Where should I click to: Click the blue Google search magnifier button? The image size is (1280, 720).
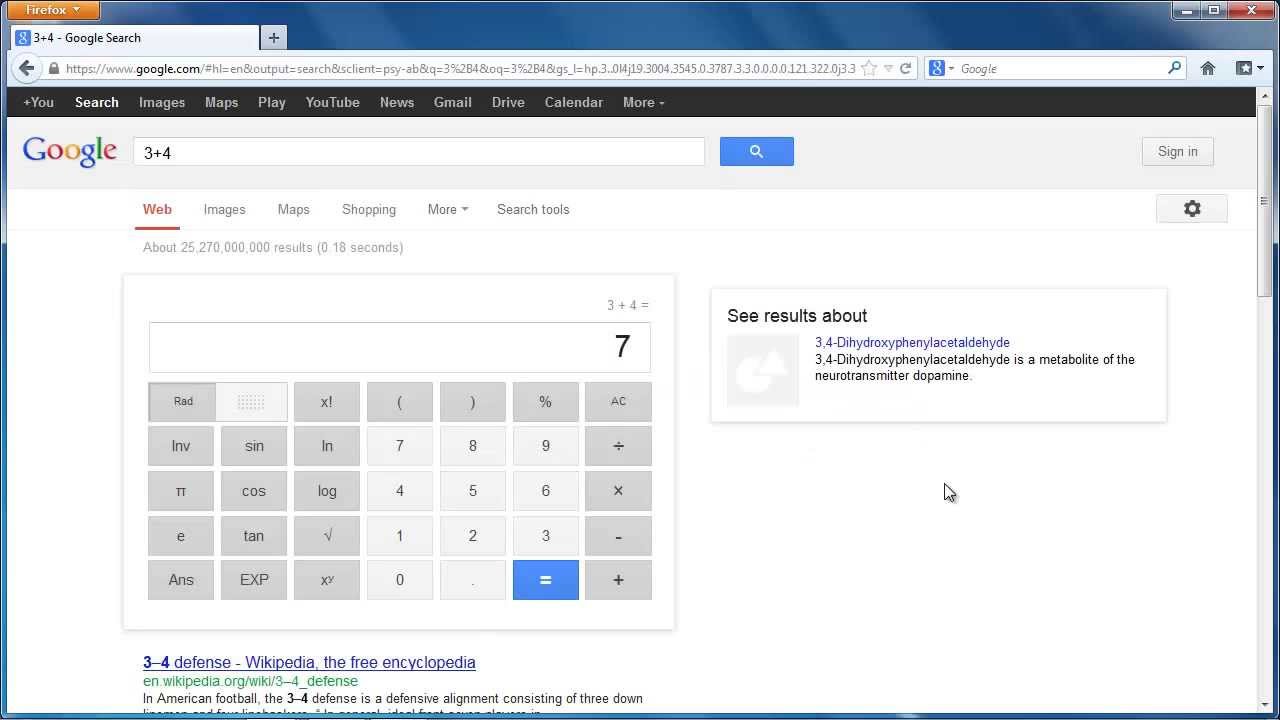tap(756, 151)
